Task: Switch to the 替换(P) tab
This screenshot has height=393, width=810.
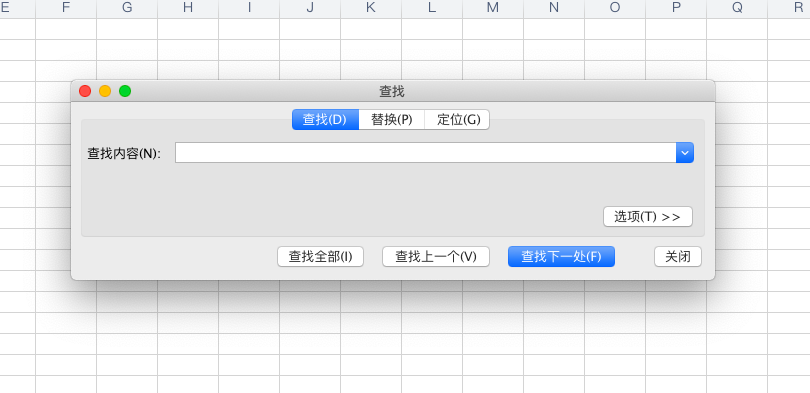Action: click(392, 120)
